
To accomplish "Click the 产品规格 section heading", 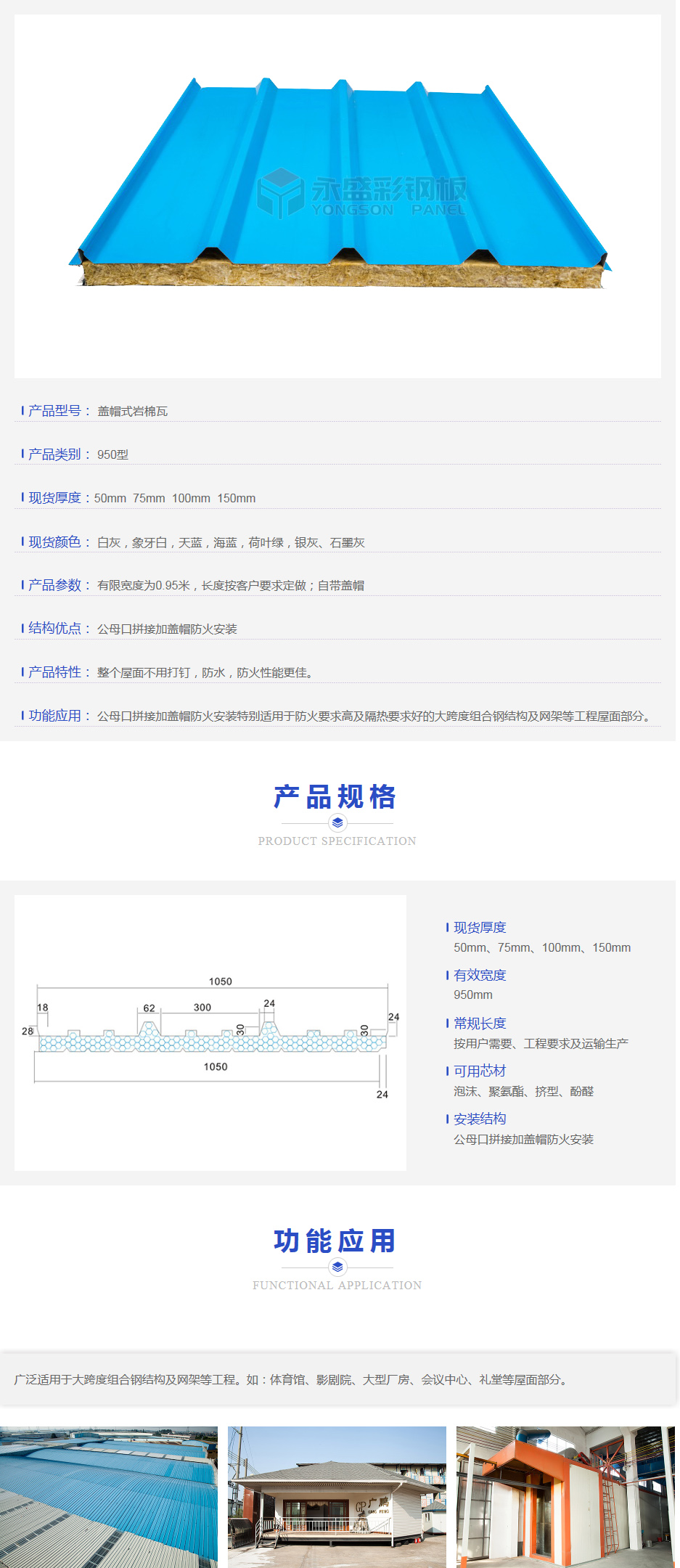I will 336,797.
